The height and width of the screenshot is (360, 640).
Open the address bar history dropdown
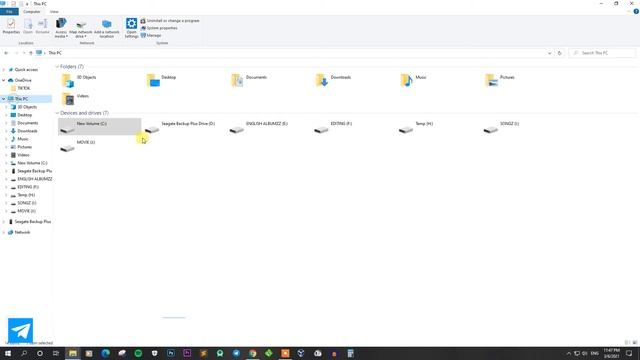[x=549, y=53]
